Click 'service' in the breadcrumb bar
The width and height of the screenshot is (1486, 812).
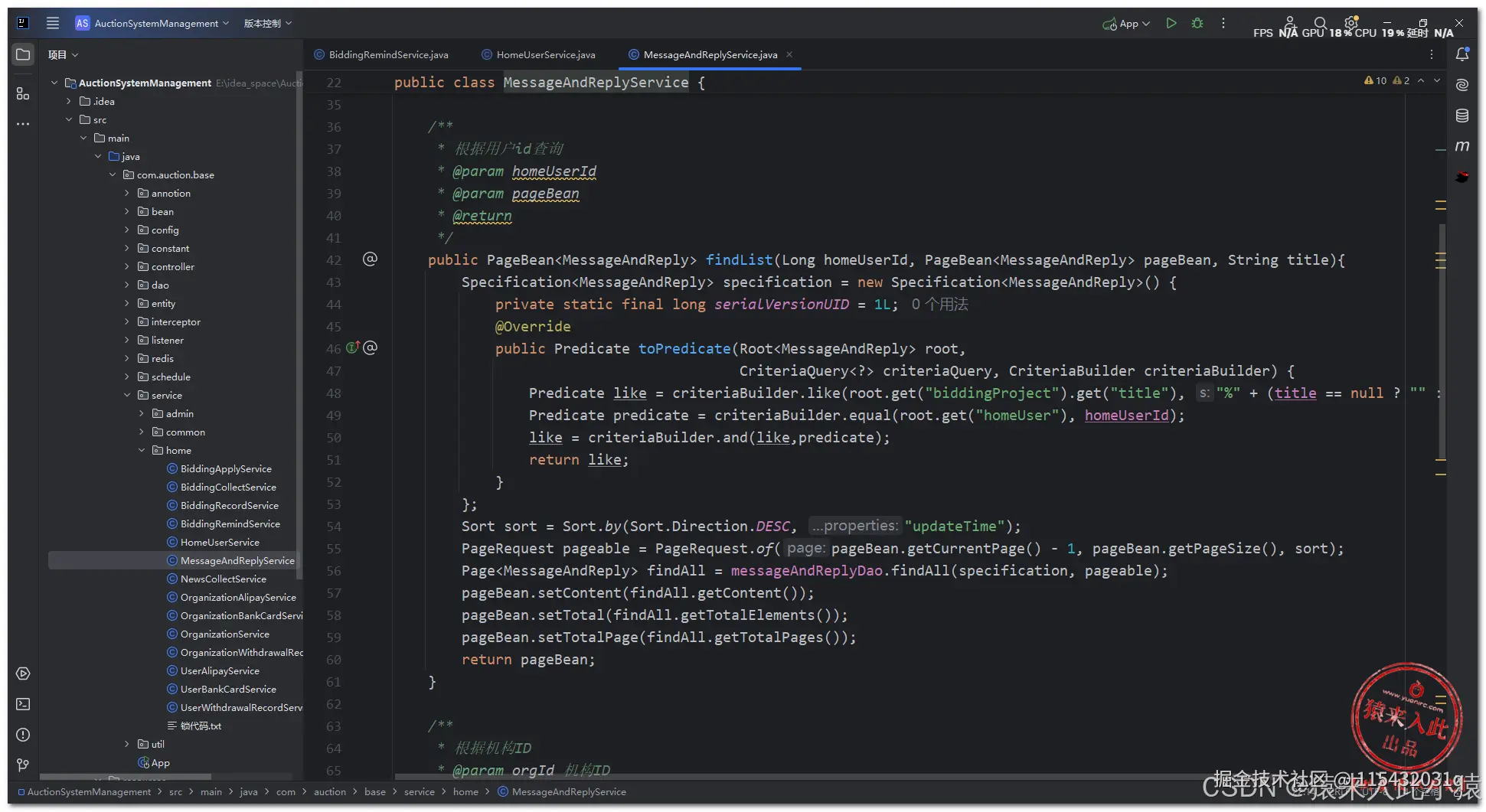coord(420,791)
